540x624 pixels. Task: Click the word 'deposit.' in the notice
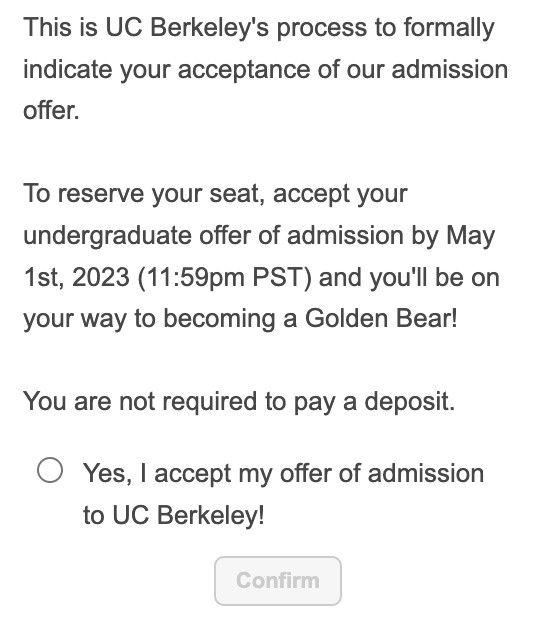coord(409,401)
